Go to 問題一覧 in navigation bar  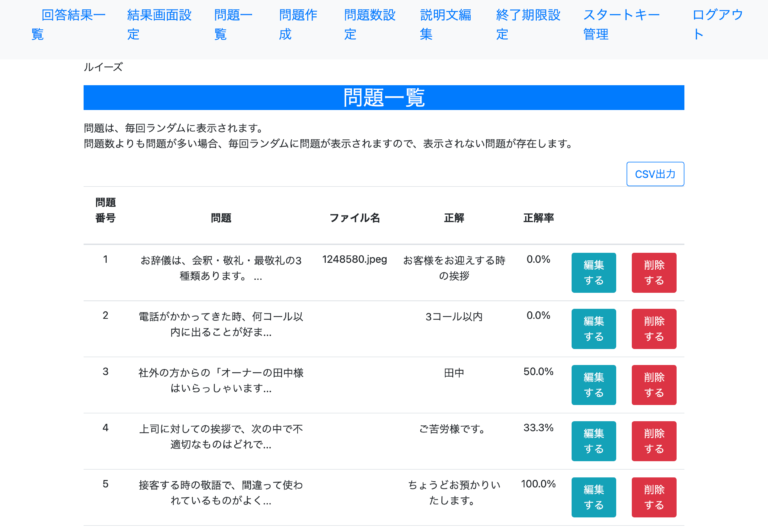tap(233, 24)
